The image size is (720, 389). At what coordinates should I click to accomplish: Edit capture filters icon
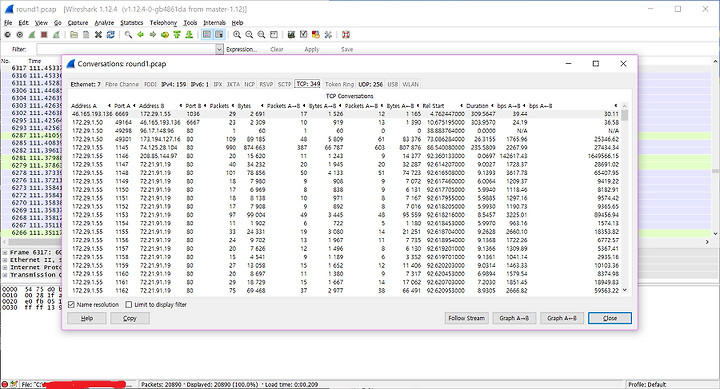click(x=291, y=34)
